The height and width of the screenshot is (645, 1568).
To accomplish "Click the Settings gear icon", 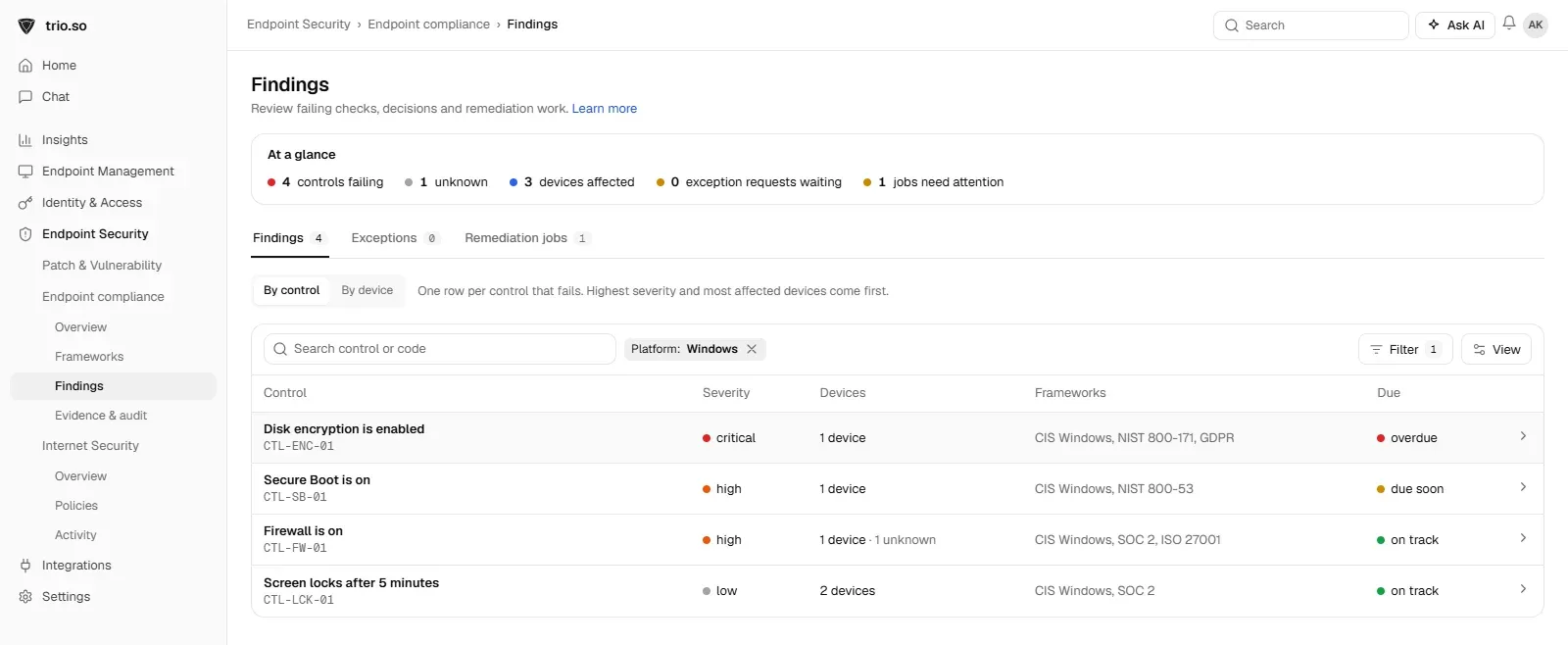I will pos(25,597).
